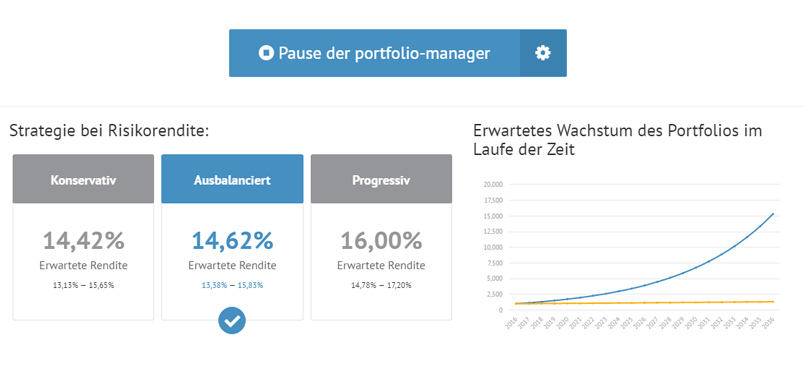Click Erwartetes Wachstum des Portfolios heading

(x=618, y=140)
